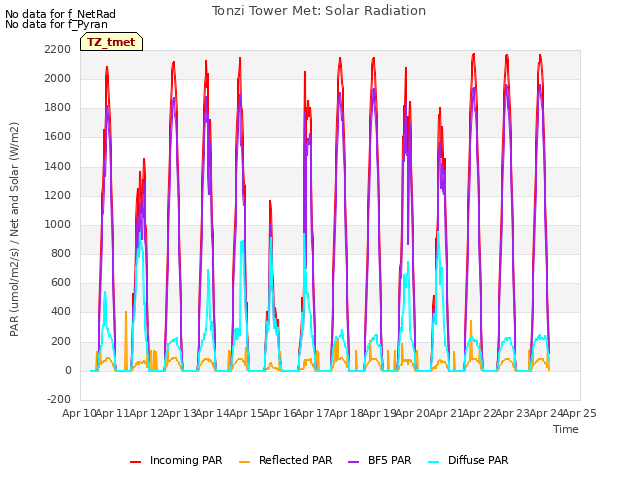
Task: Click the y-axis tick label 1800
Action: point(58,108)
